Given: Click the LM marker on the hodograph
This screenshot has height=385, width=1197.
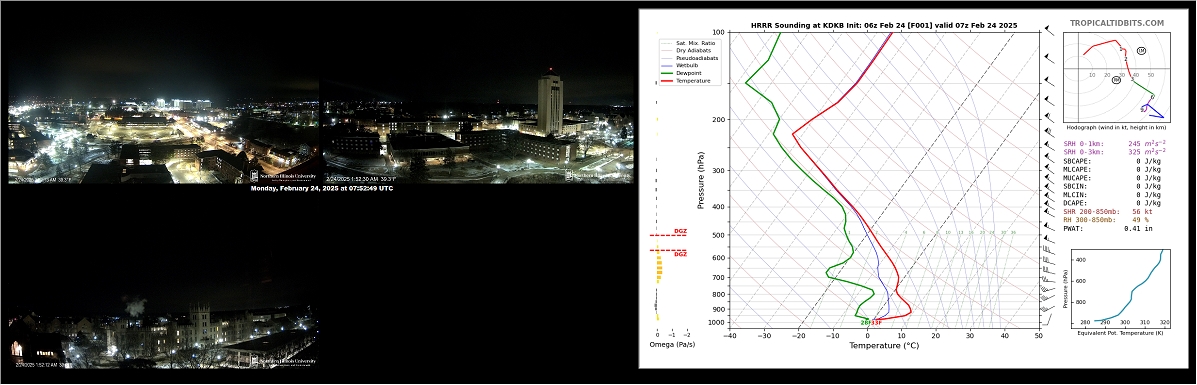Looking at the screenshot, I should pos(1141,50).
